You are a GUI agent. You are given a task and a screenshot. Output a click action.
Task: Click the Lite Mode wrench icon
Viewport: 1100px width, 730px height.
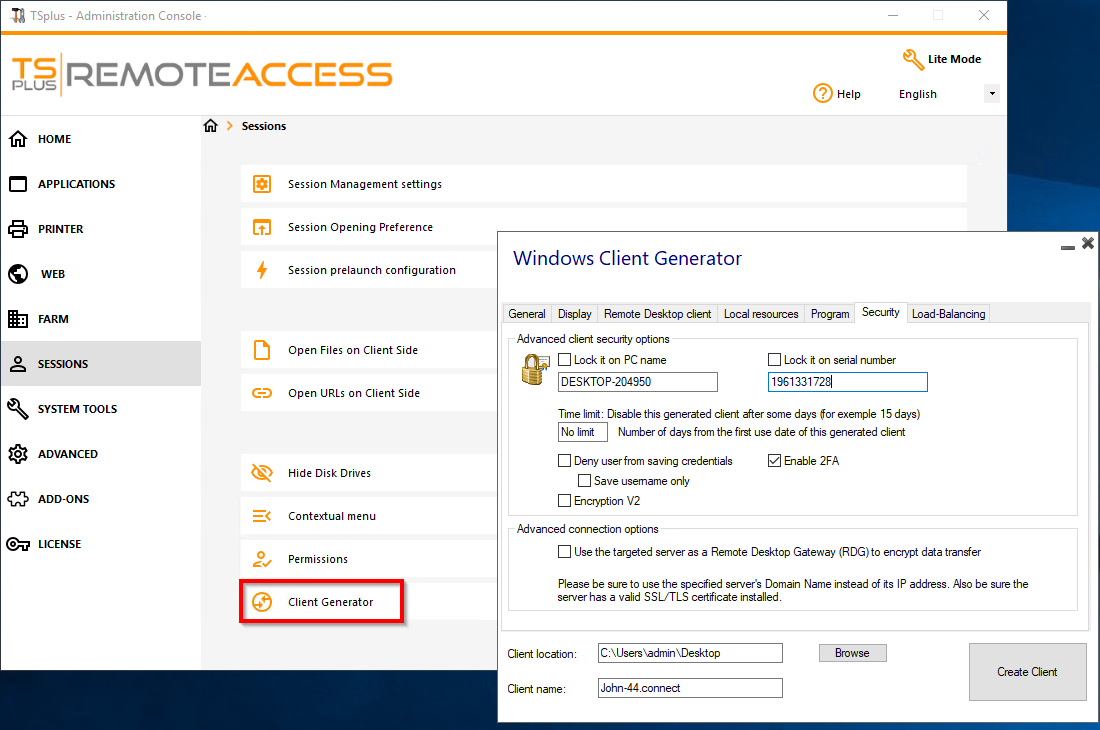click(913, 59)
